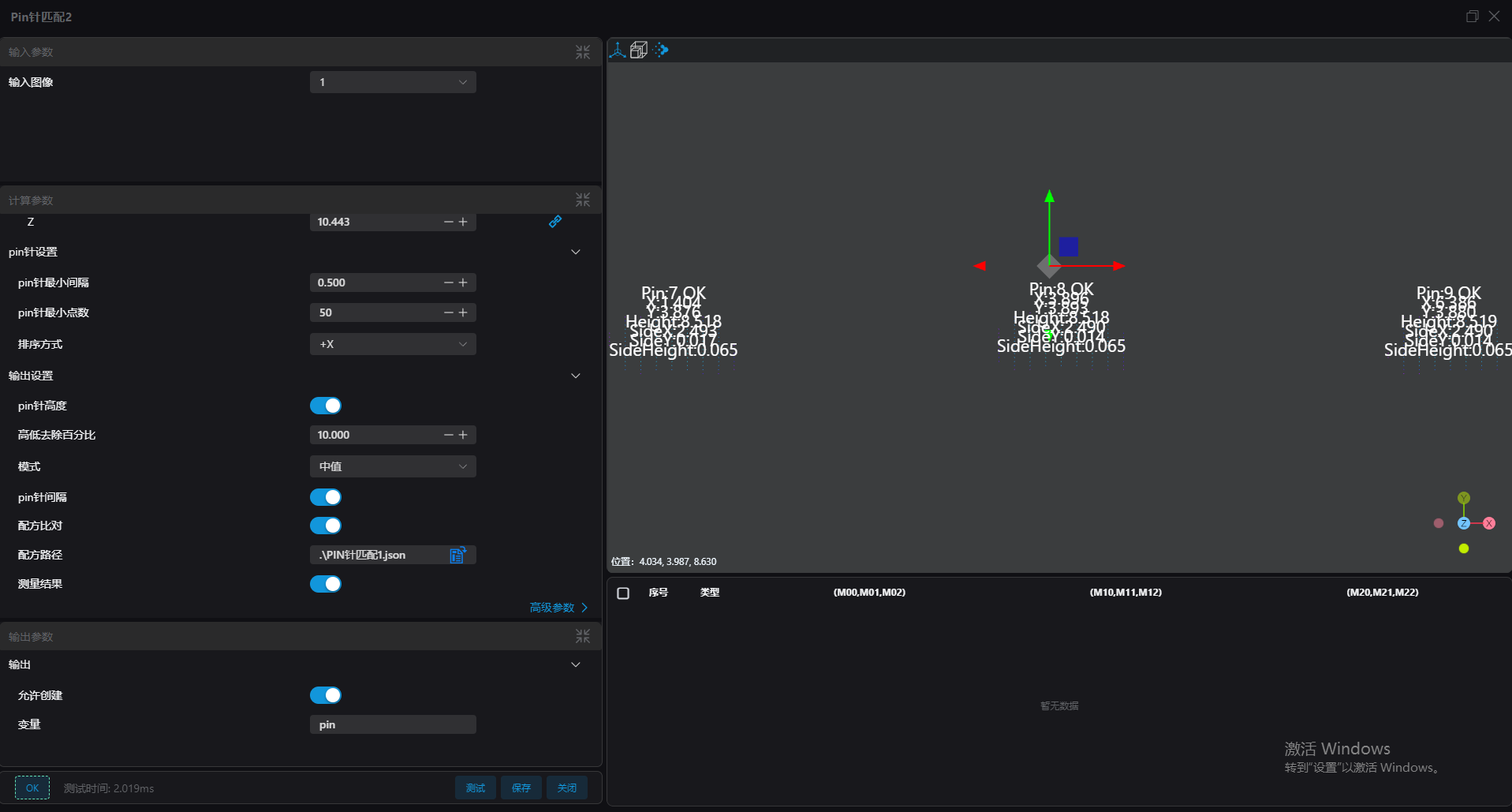Click the 位置 coordinates readout

(664, 562)
